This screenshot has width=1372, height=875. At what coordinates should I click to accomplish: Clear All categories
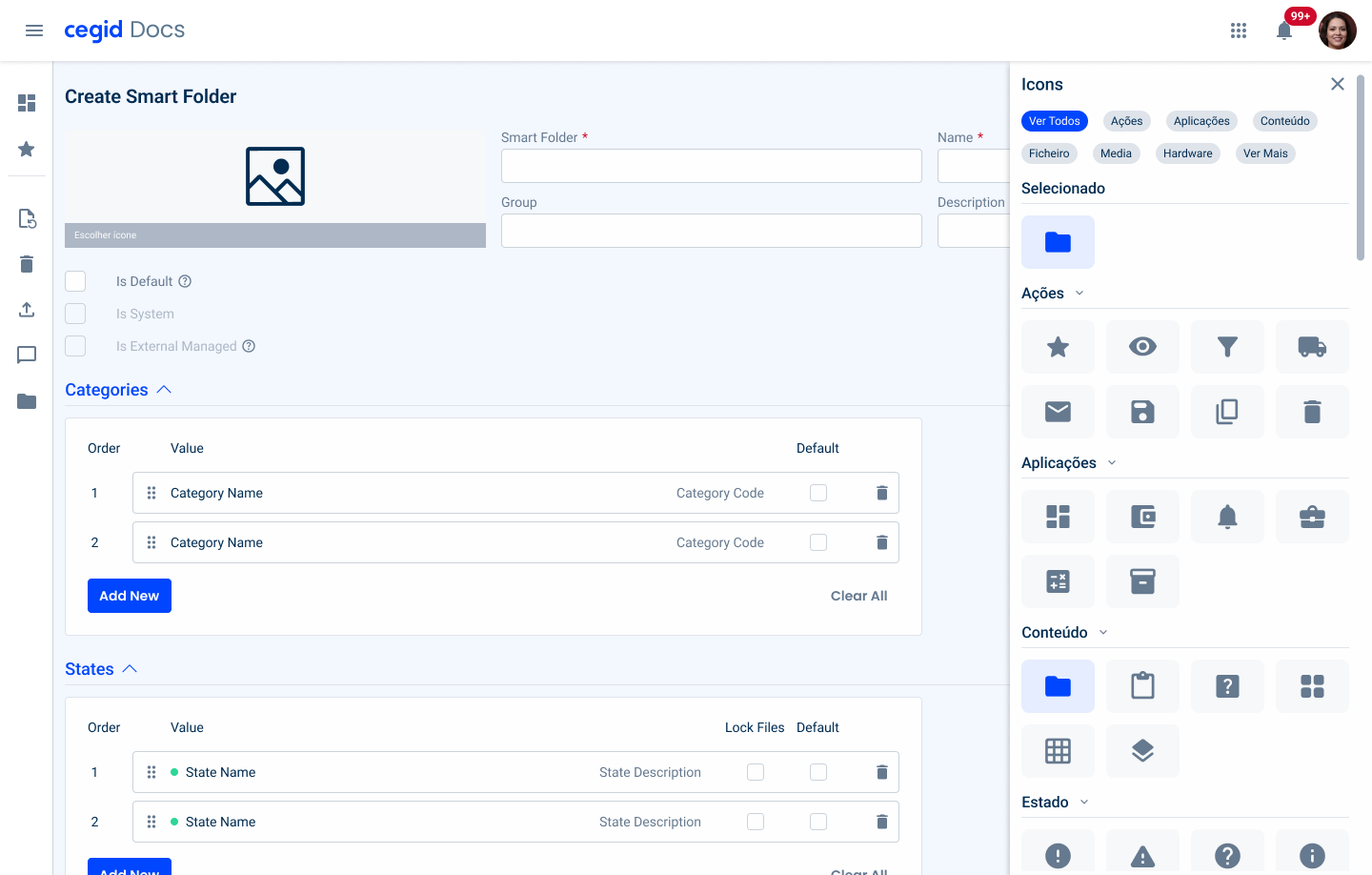[858, 596]
